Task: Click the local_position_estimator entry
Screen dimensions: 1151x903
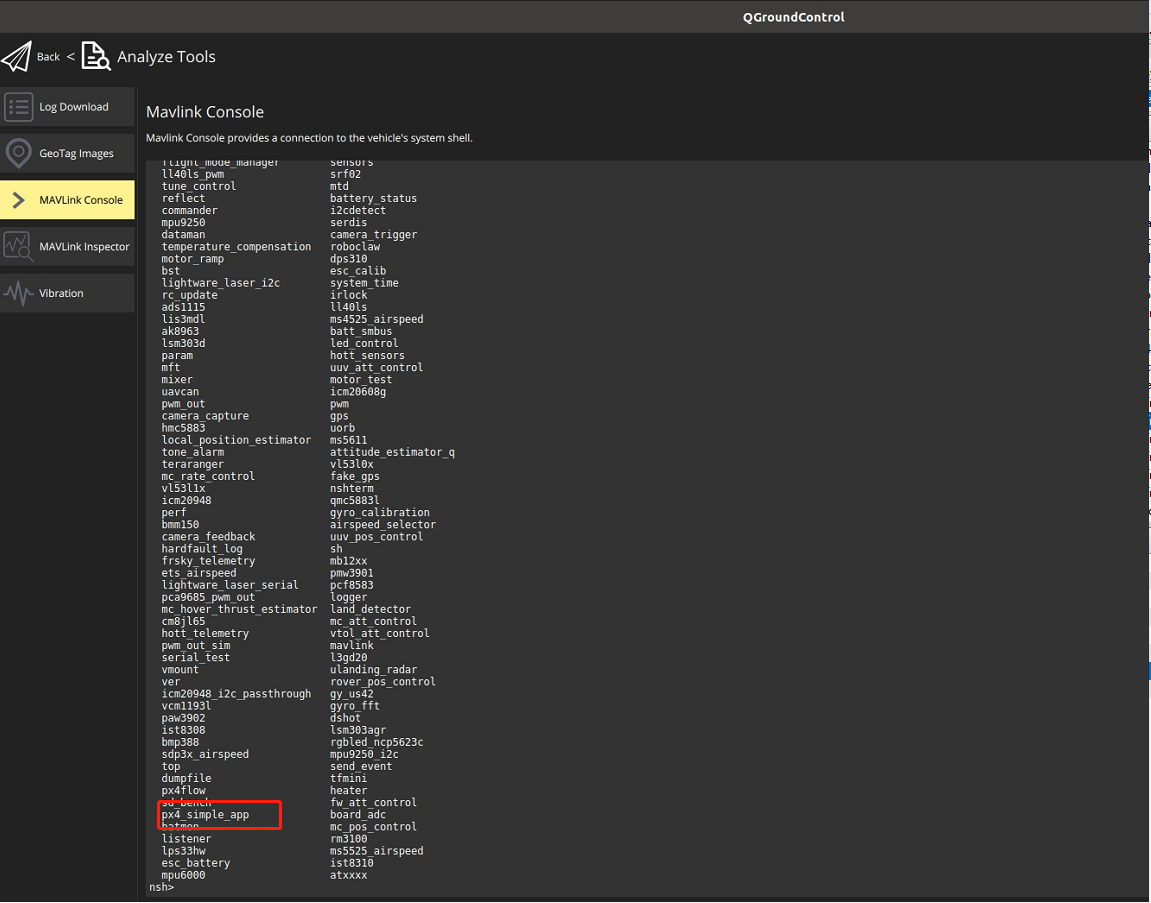Action: [x=236, y=440]
